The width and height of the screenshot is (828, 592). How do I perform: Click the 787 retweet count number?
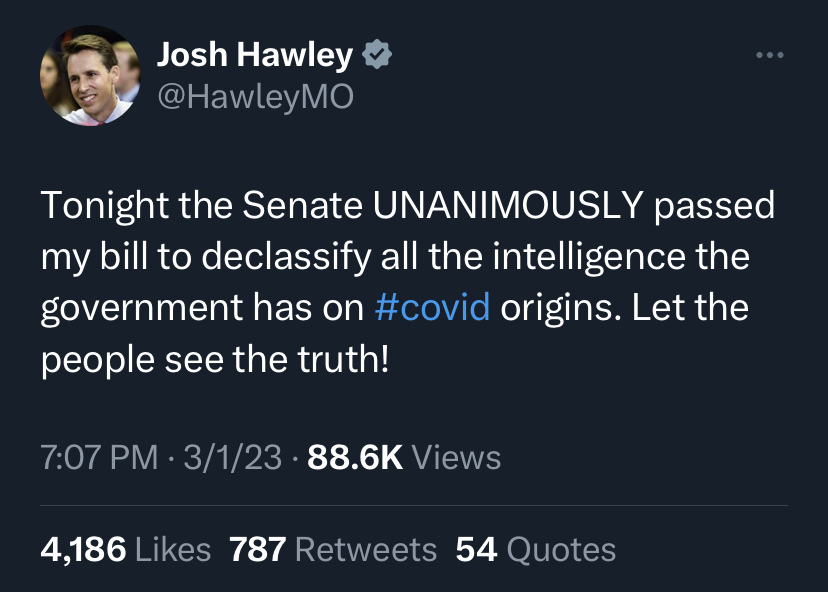[258, 549]
